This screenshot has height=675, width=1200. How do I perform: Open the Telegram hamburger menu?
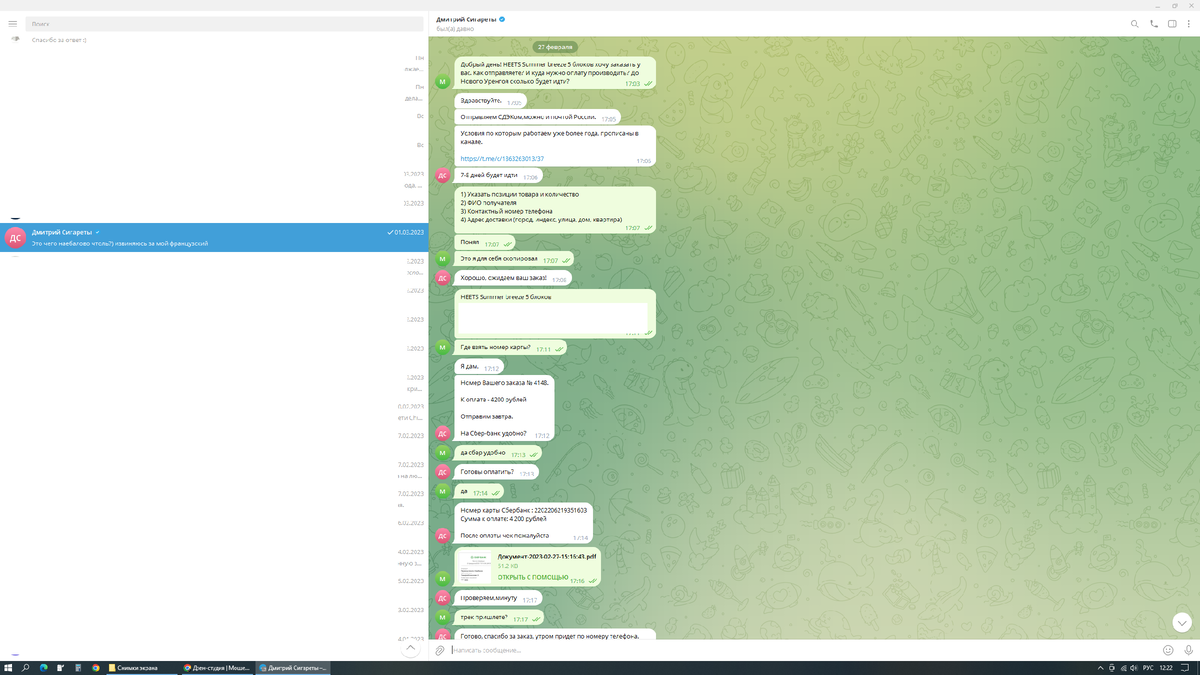click(12, 22)
